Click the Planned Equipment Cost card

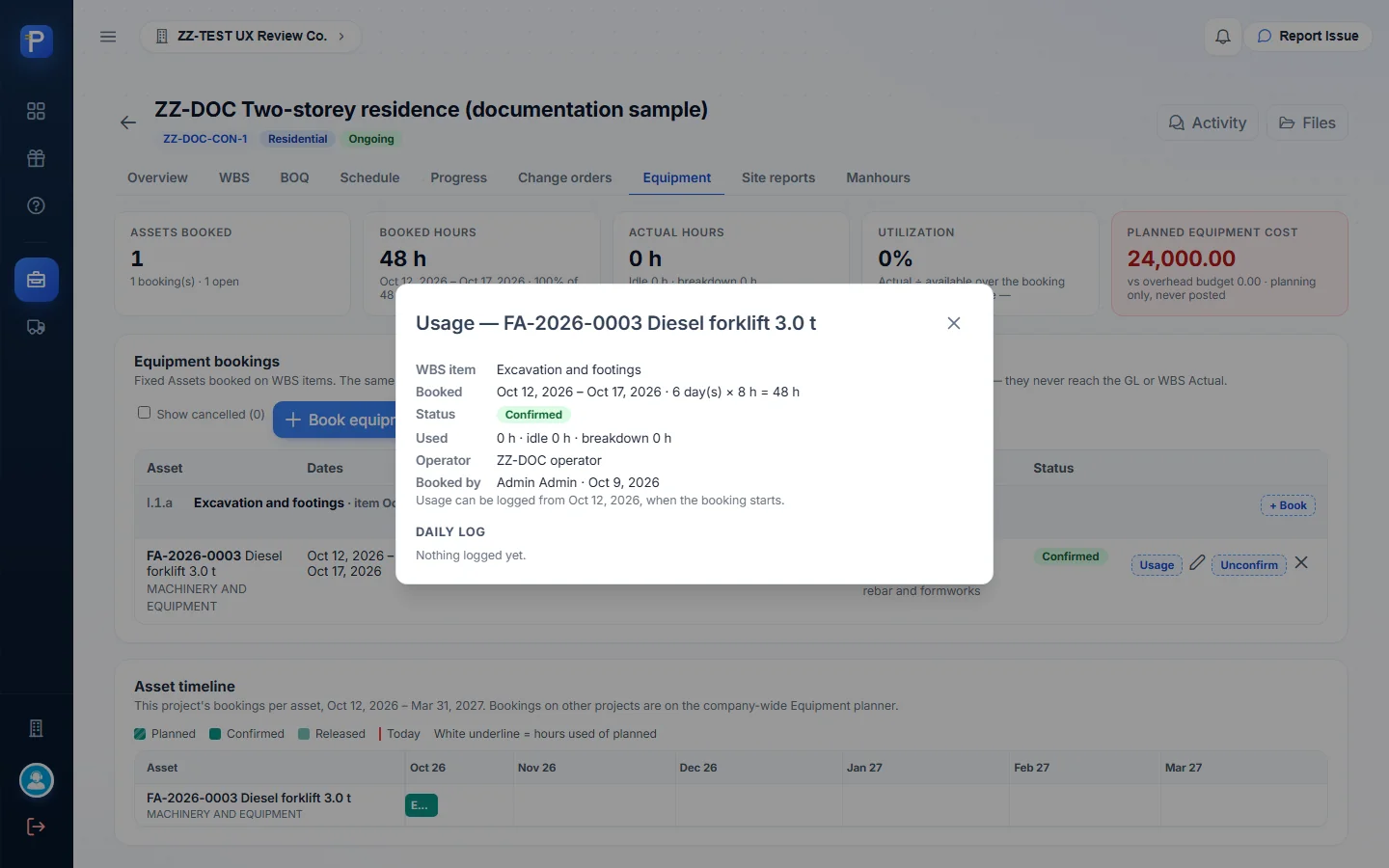1229,263
